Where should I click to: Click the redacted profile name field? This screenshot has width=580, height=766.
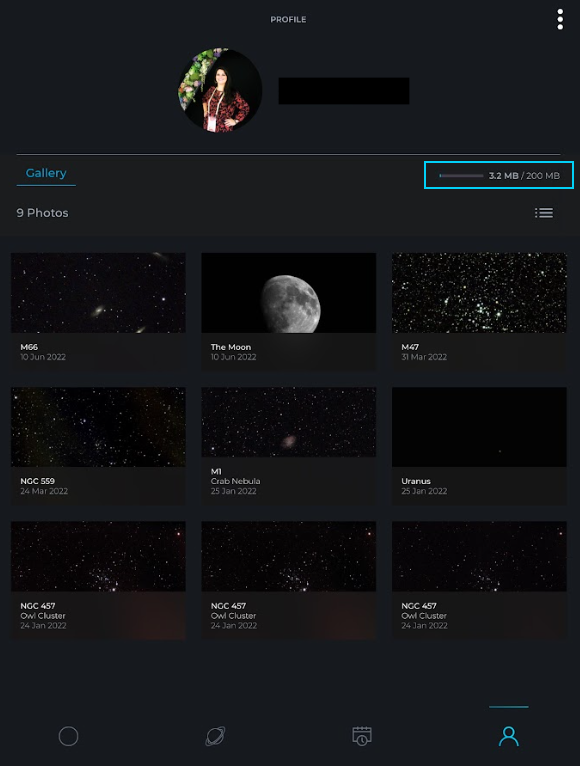click(344, 91)
